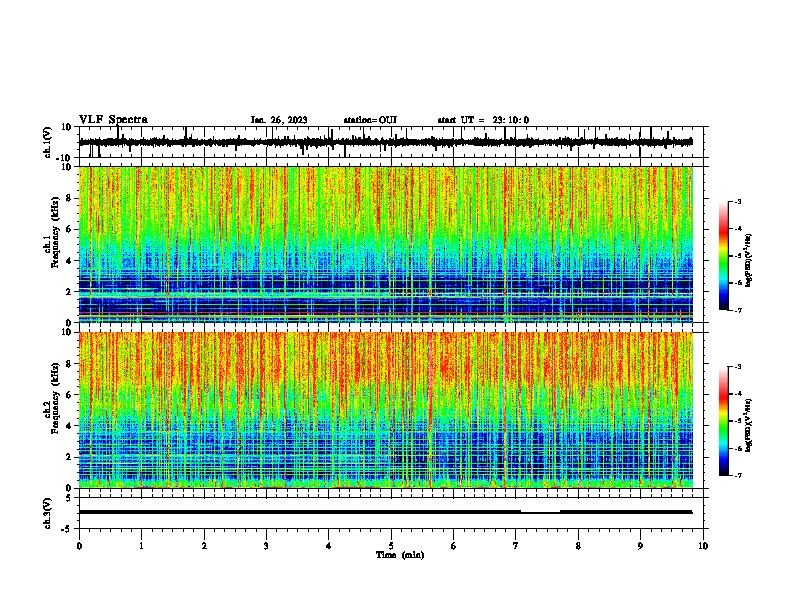792x612 pixels.
Task: Click the "Time (min)" x-axis label
Action: 400,555
